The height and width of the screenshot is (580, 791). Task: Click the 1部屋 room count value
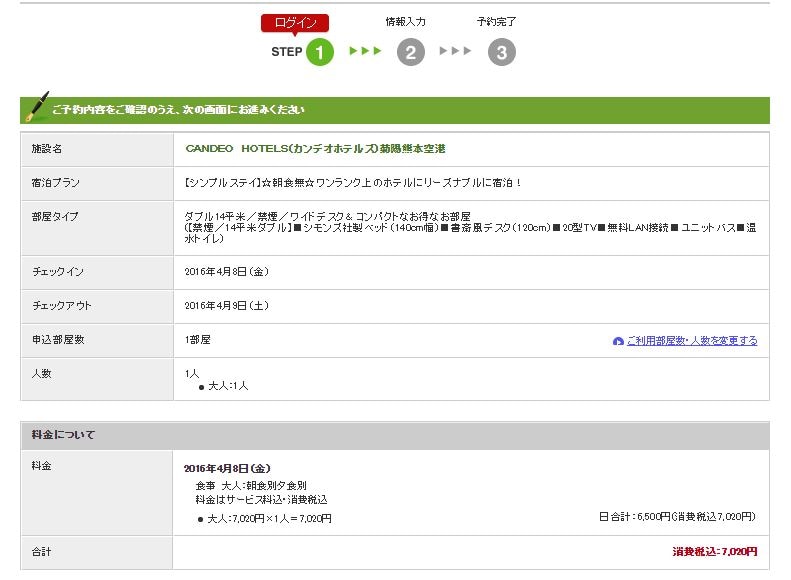click(x=198, y=340)
